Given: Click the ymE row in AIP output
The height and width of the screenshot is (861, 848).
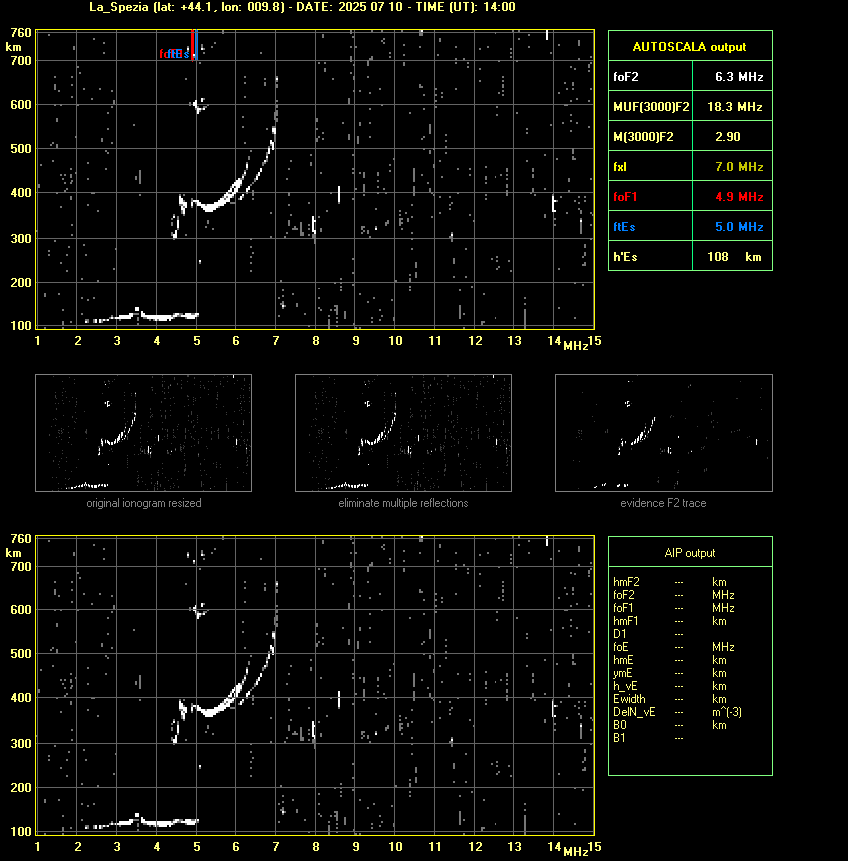Looking at the screenshot, I should [x=670, y=673].
